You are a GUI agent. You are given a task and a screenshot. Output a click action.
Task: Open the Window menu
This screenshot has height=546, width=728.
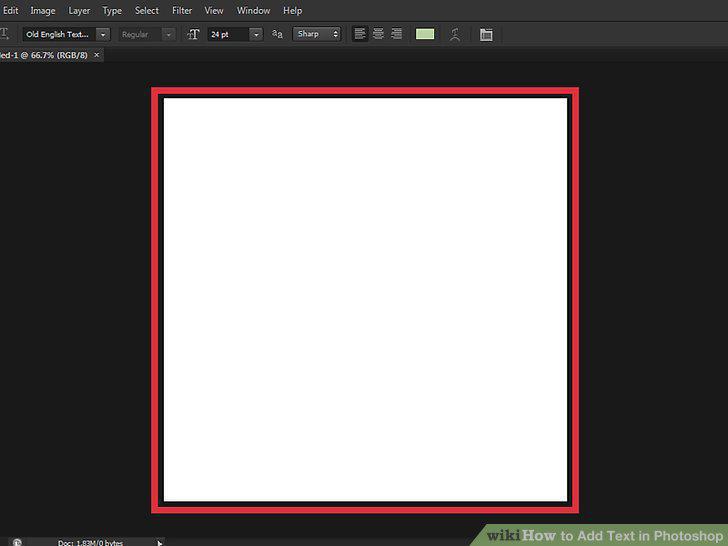[254, 10]
